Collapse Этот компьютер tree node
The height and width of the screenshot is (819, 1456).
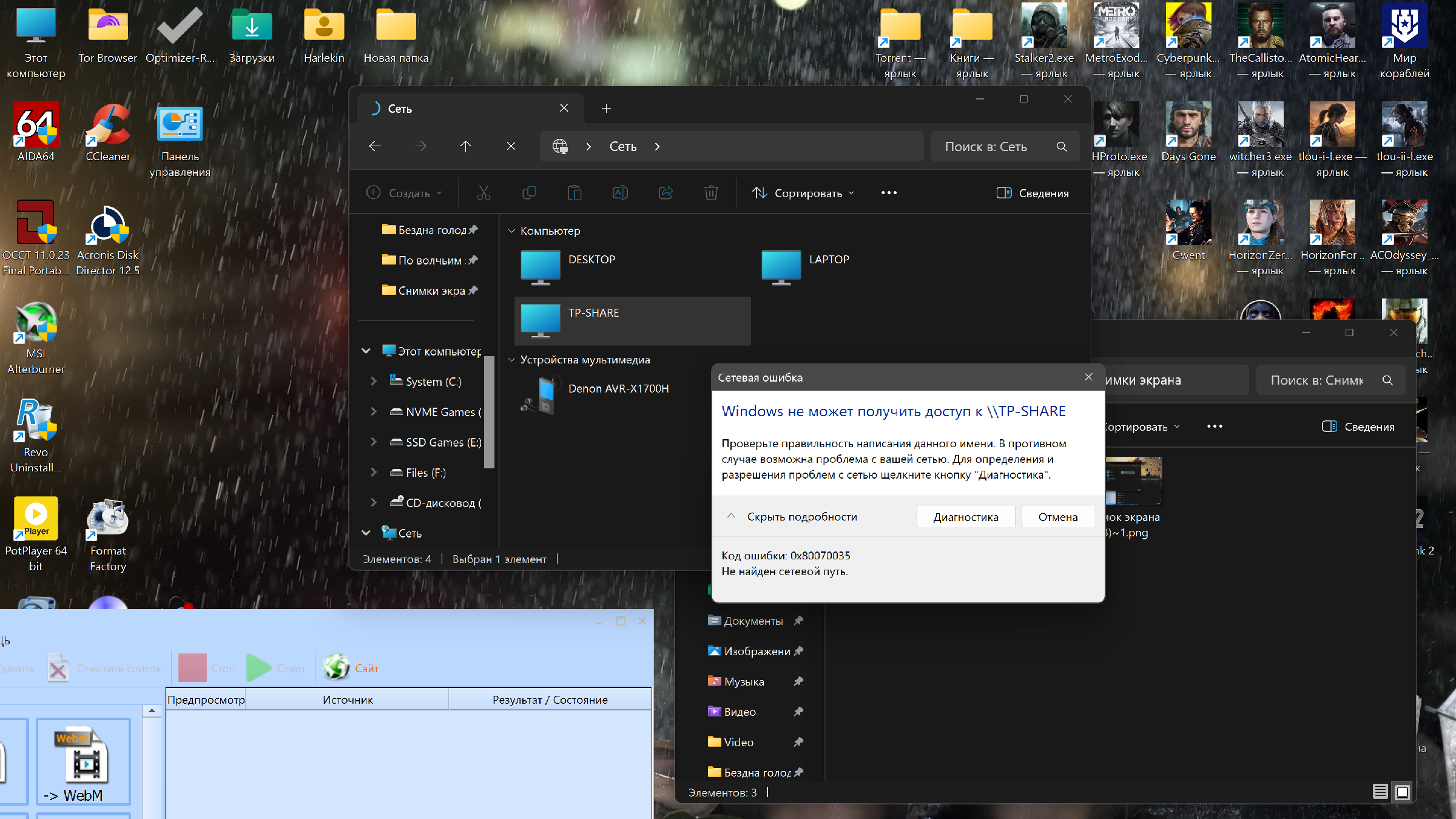pos(366,351)
